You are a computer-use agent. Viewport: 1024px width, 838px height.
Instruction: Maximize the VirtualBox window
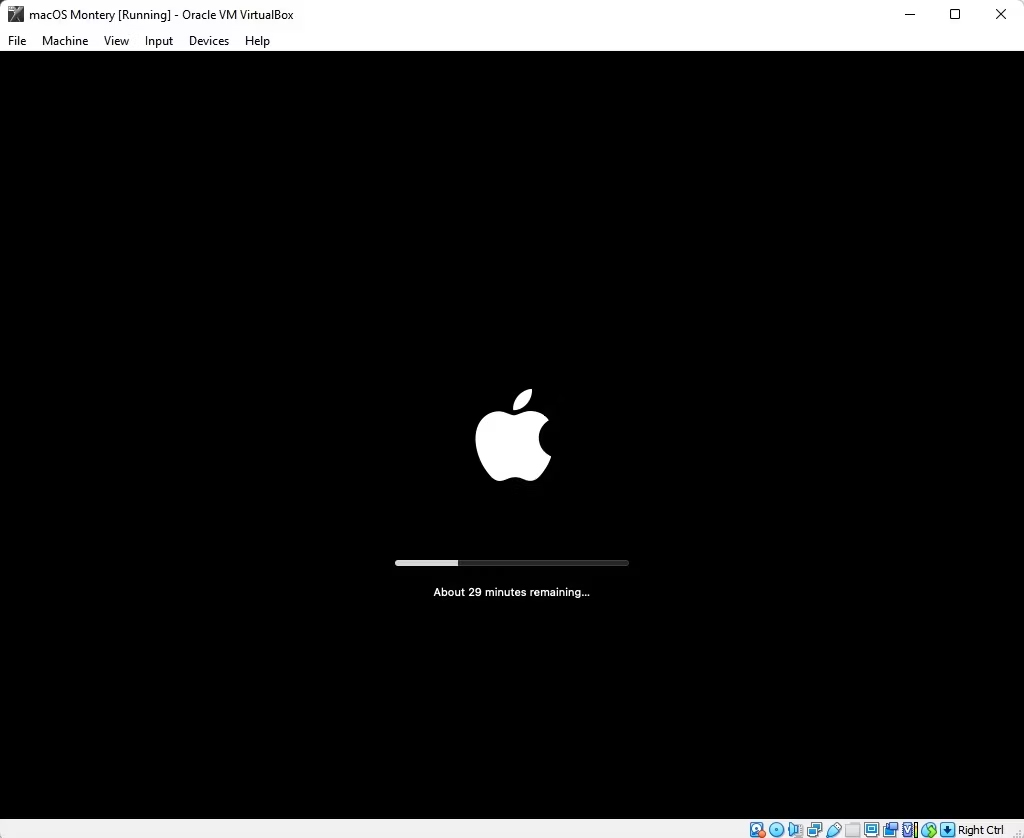point(955,14)
